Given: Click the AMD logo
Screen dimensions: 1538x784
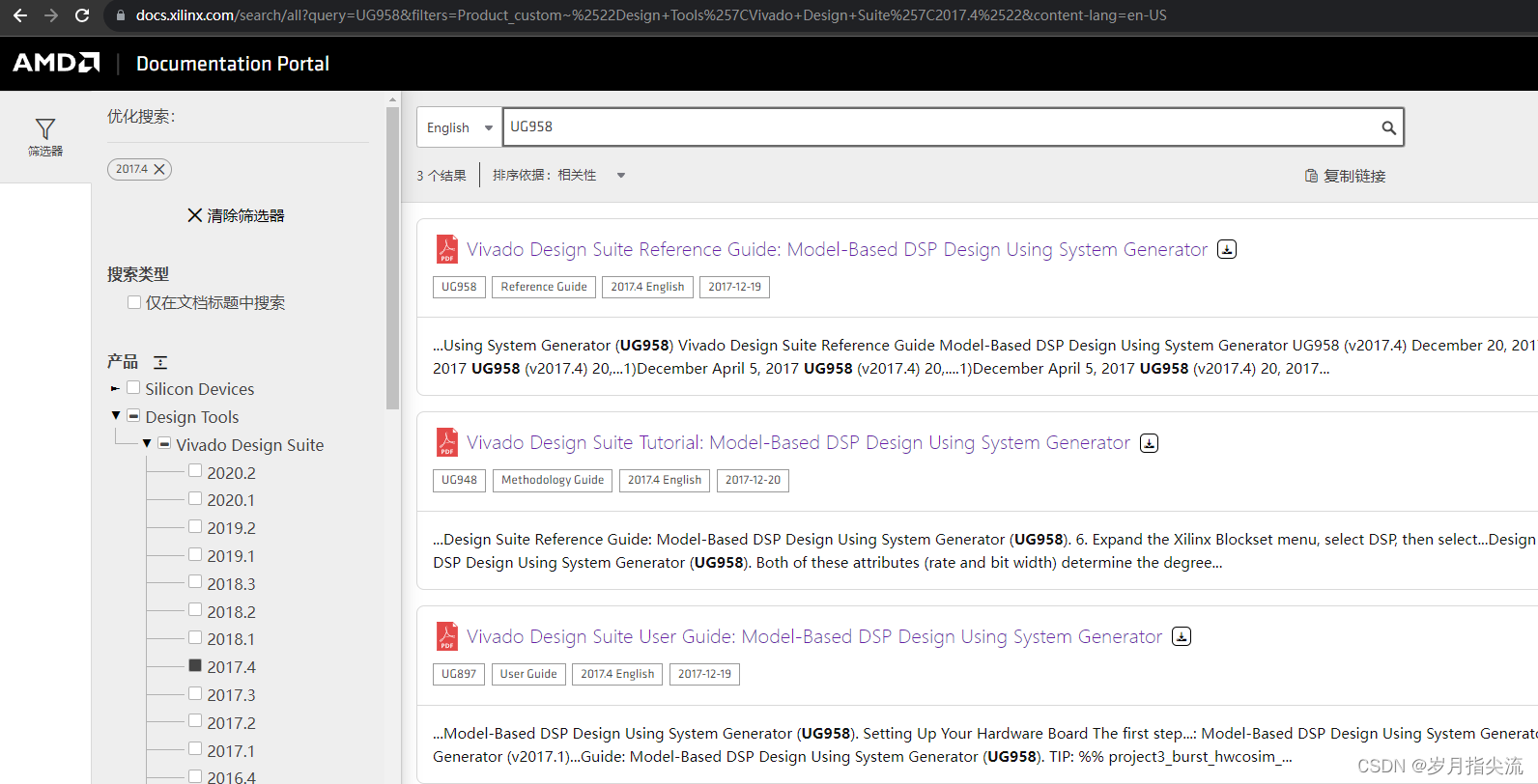Looking at the screenshot, I should pos(56,63).
